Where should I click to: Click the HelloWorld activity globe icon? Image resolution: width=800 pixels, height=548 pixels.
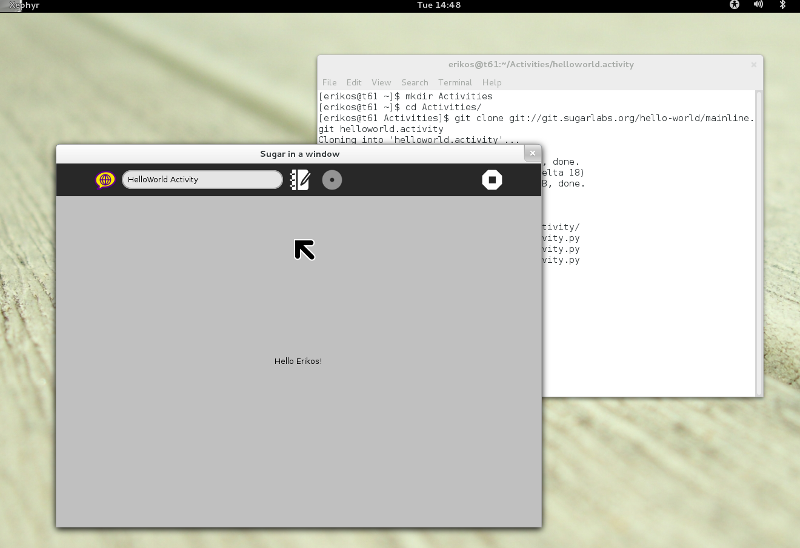(105, 180)
